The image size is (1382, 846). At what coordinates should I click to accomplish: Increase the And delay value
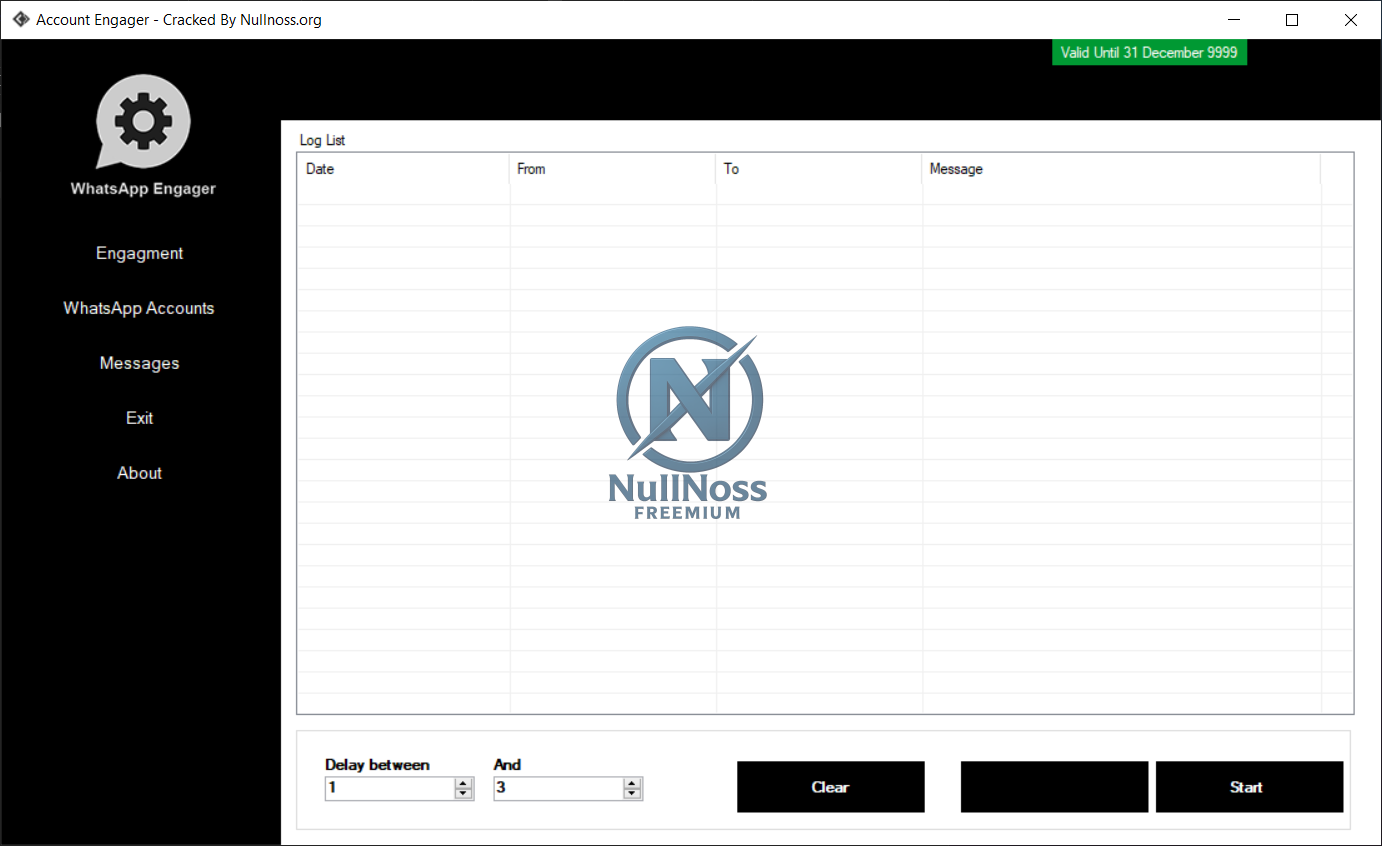(632, 783)
